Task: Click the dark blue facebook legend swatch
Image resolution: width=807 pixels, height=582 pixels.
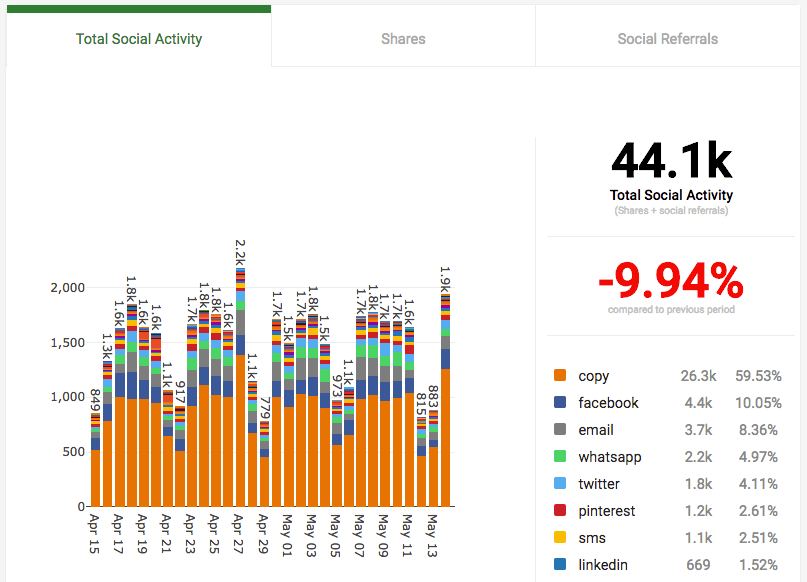Action: coord(560,402)
